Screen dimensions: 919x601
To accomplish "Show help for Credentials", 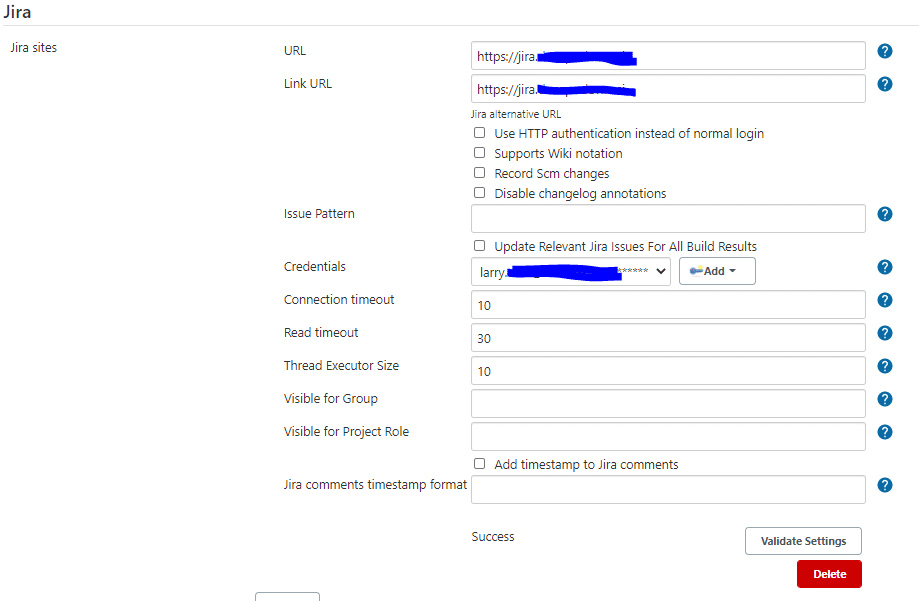I will pos(884,267).
